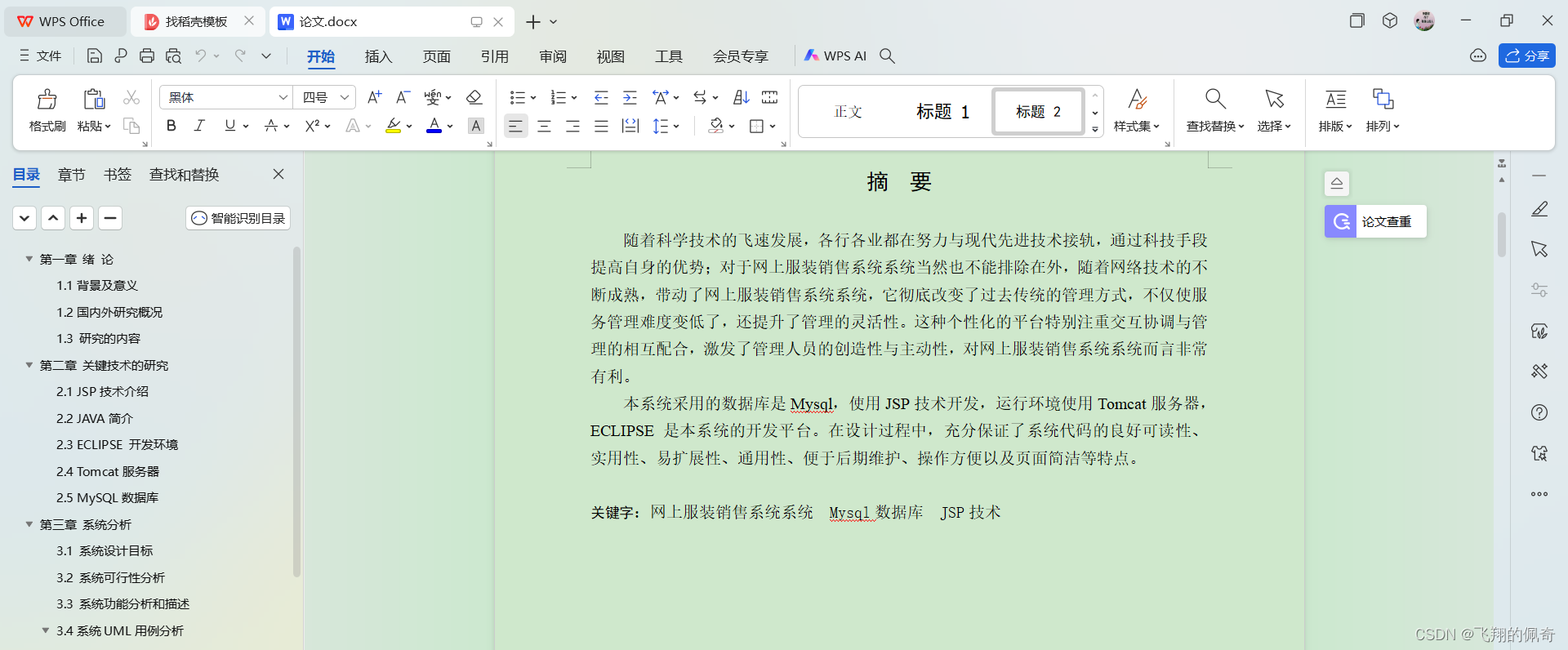Screen dimensions: 1568x650
Task: Click the paragraph shading fill bucket
Action: pyautogui.click(x=716, y=126)
